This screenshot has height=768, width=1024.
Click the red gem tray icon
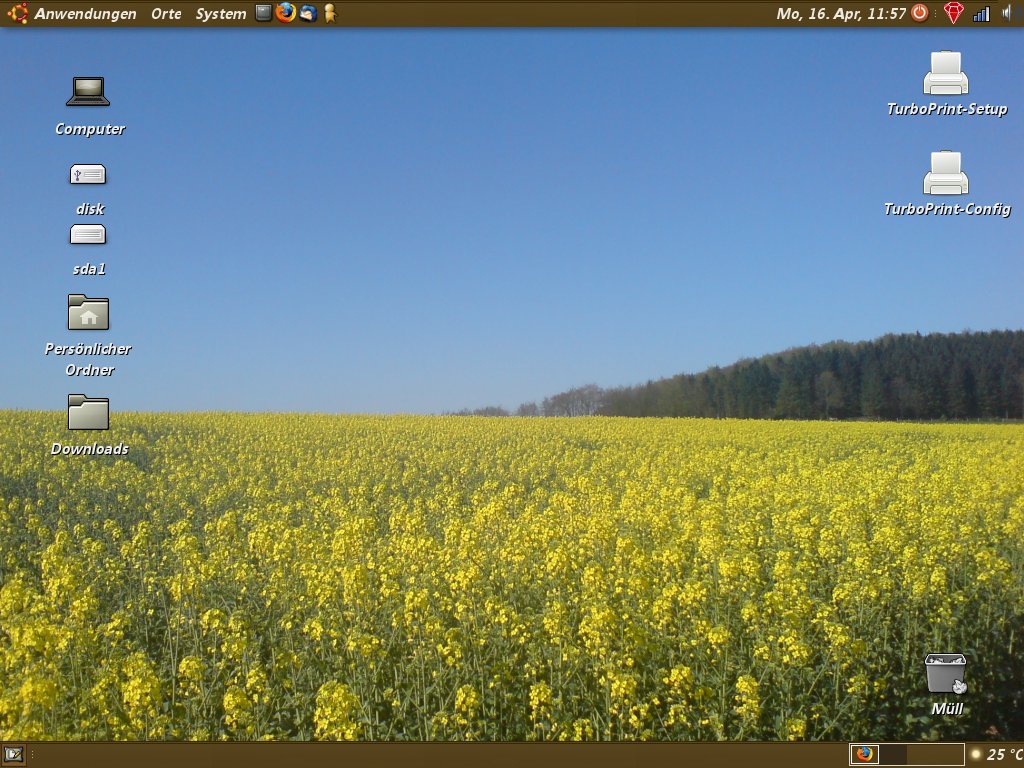(953, 13)
